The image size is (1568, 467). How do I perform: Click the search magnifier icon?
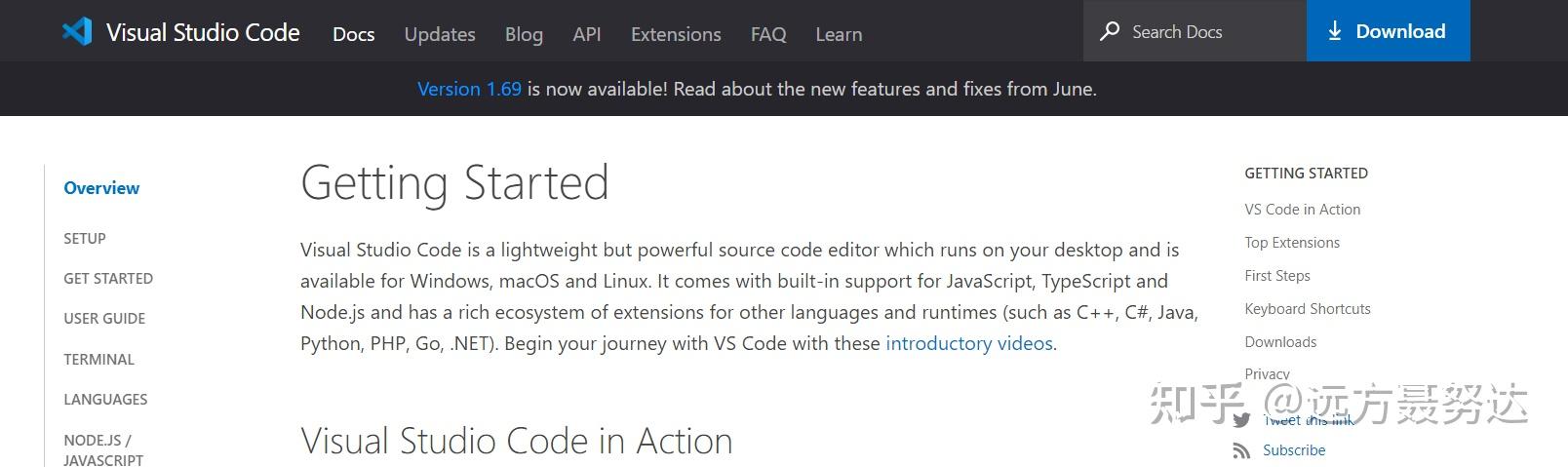pyautogui.click(x=1110, y=31)
